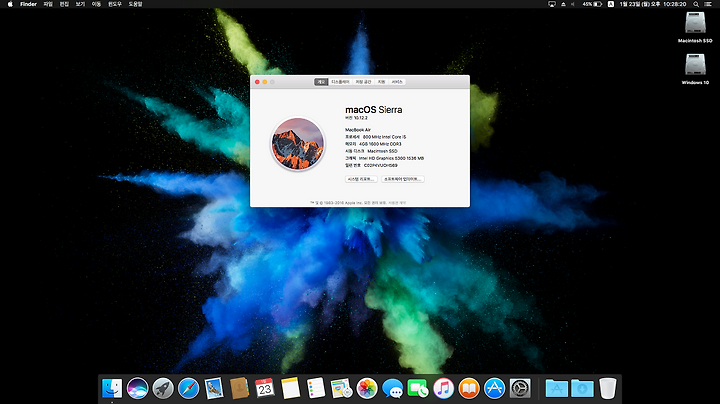The width and height of the screenshot is (720, 404).
Task: Switch to the 저장 공간 (Storage) tab
Action: [363, 82]
